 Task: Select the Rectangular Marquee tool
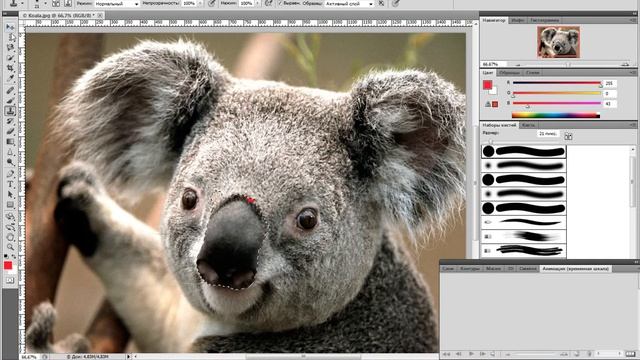pos(10,37)
